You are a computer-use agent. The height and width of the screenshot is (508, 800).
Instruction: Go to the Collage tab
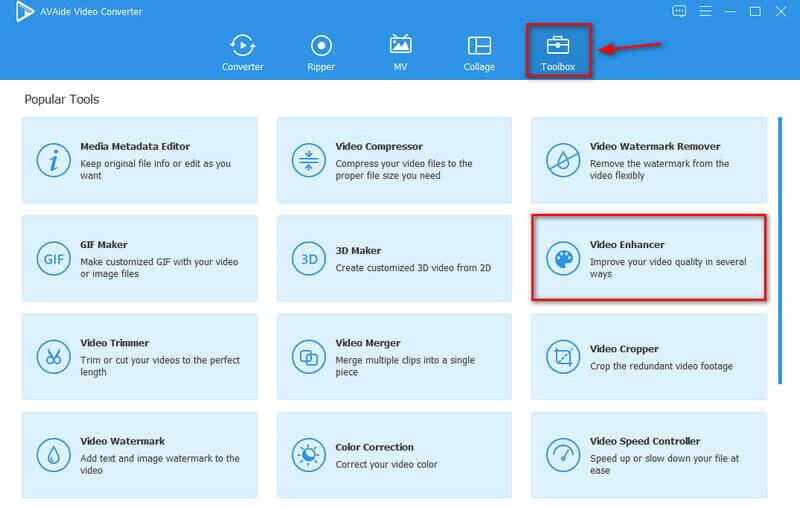coord(479,53)
